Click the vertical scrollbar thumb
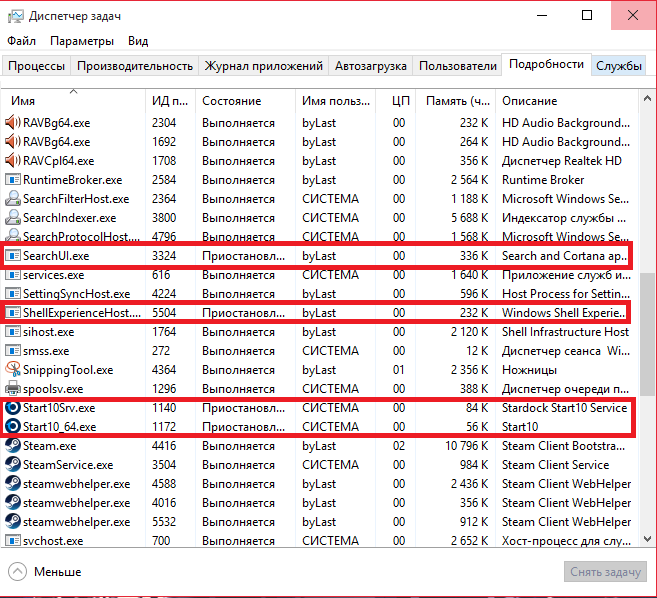The width and height of the screenshot is (657, 598). [x=647, y=334]
